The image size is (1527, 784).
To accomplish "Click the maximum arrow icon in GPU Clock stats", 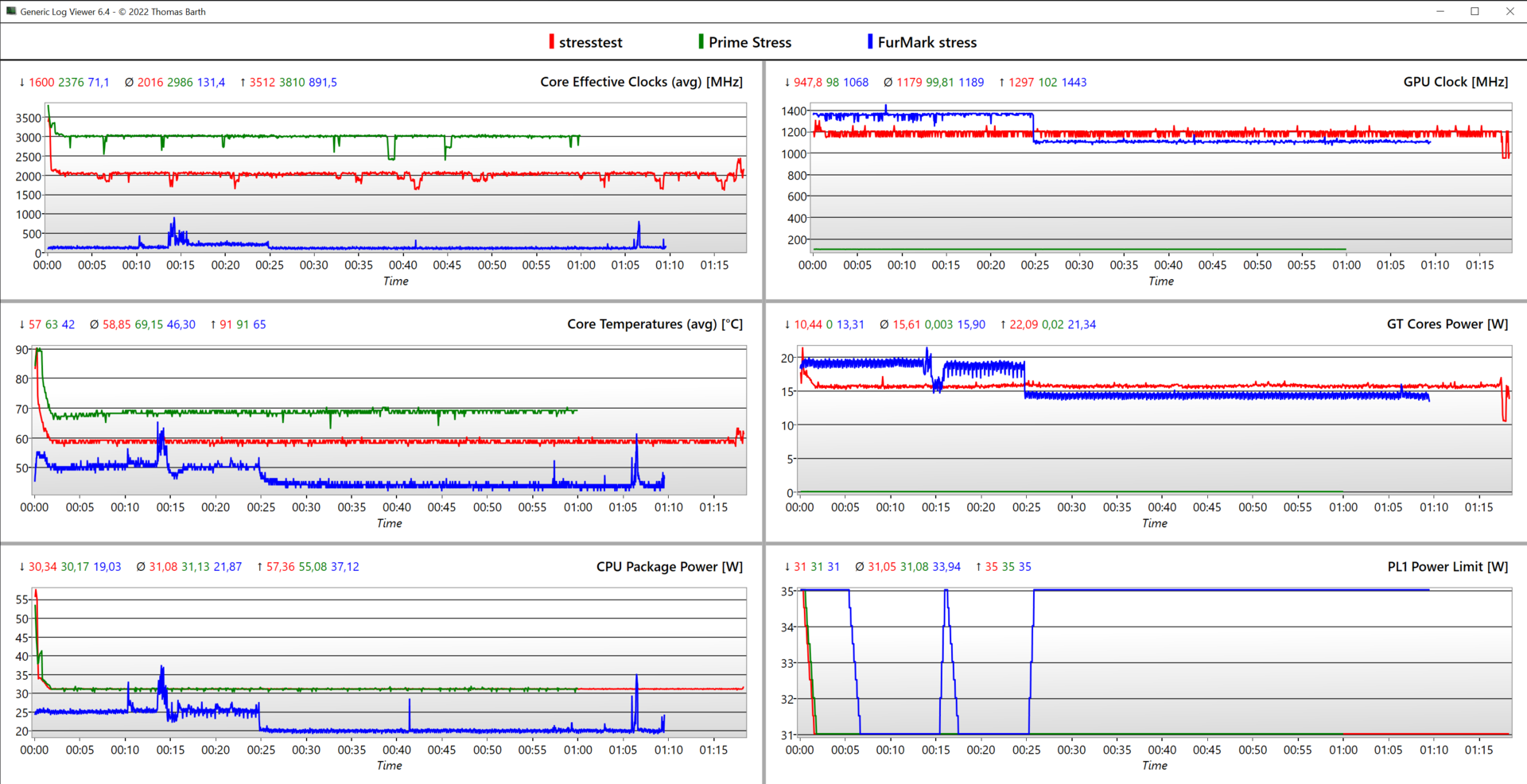I will pyautogui.click(x=1002, y=82).
